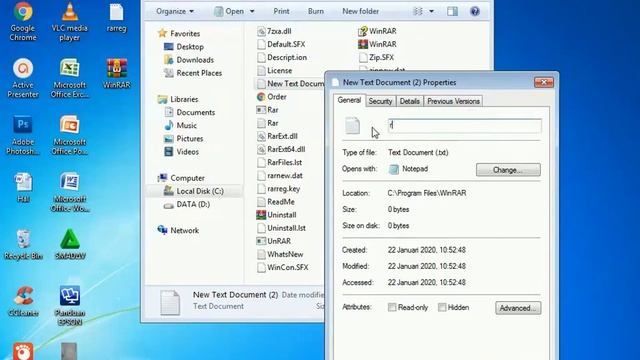Select the Descript.ion file

pyautogui.click(x=282, y=57)
